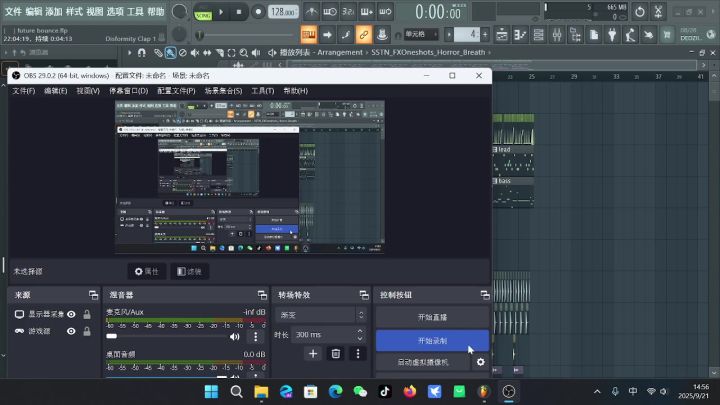Viewport: 720px width, 405px height.
Task: Click the scissors/cut icon in FL top bar
Action: (x=658, y=11)
